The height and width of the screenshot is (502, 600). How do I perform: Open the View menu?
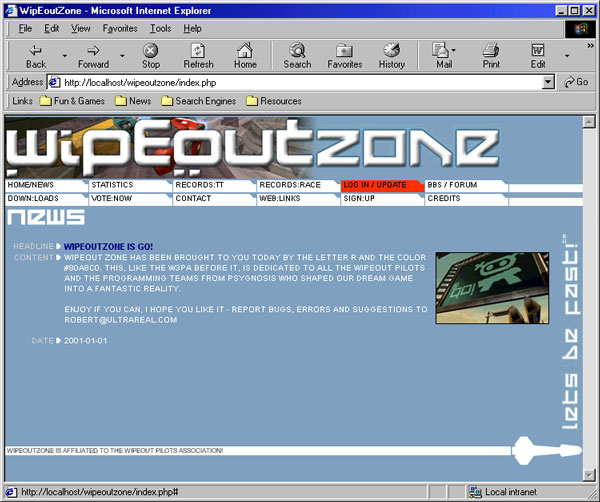80,28
